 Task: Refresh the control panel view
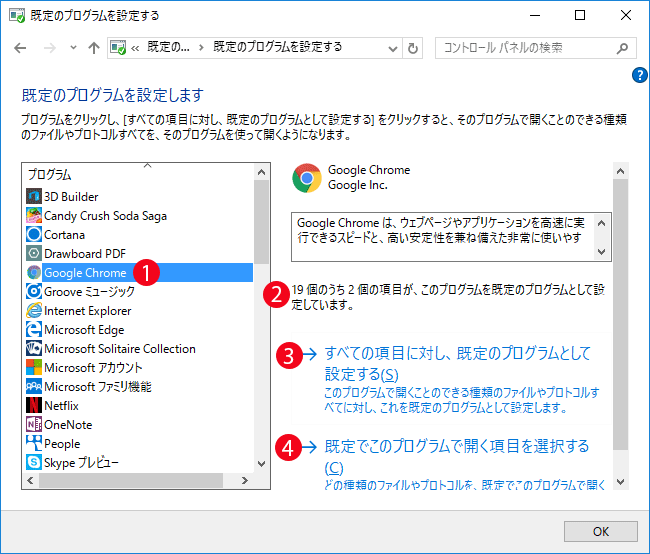(x=412, y=49)
